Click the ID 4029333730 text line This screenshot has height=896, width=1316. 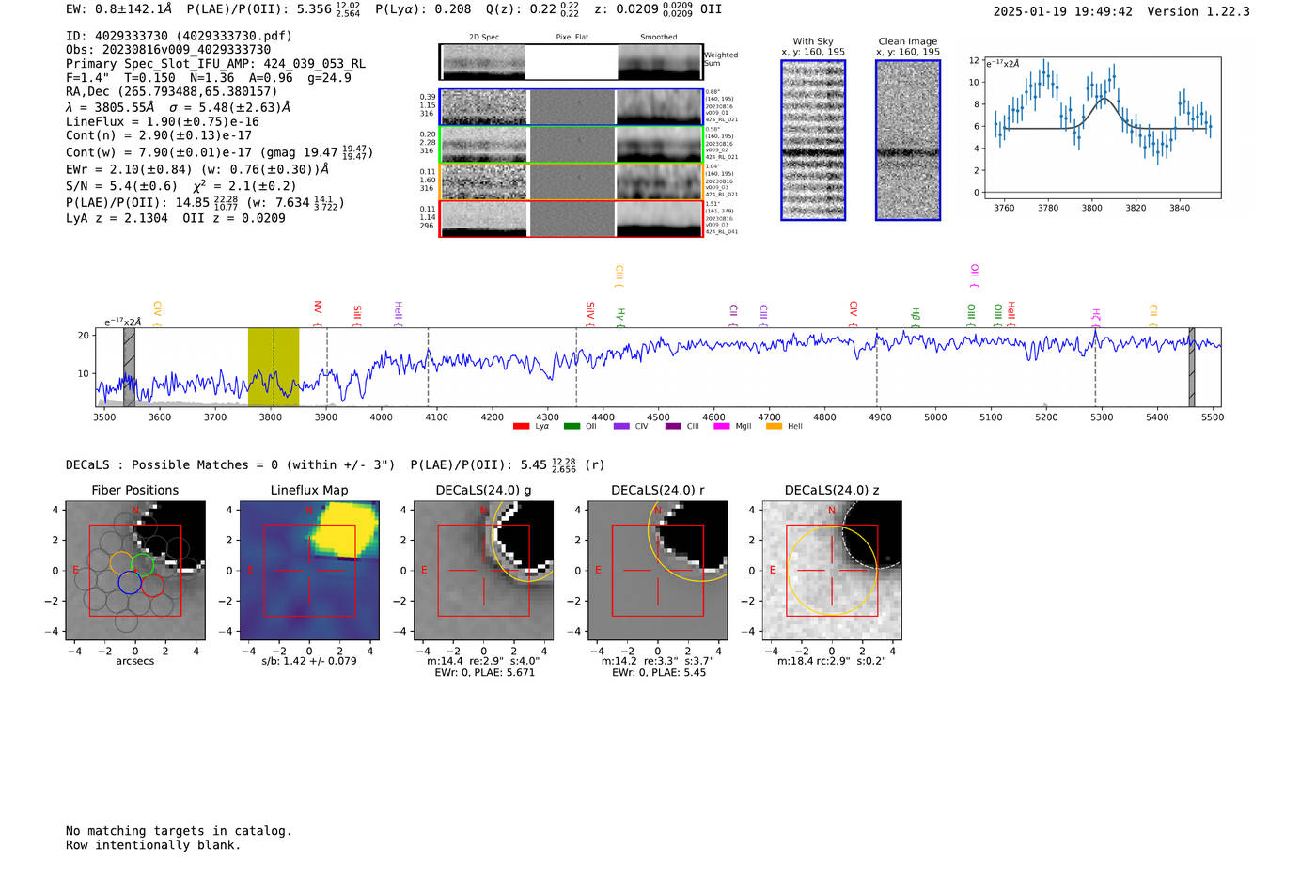(179, 36)
